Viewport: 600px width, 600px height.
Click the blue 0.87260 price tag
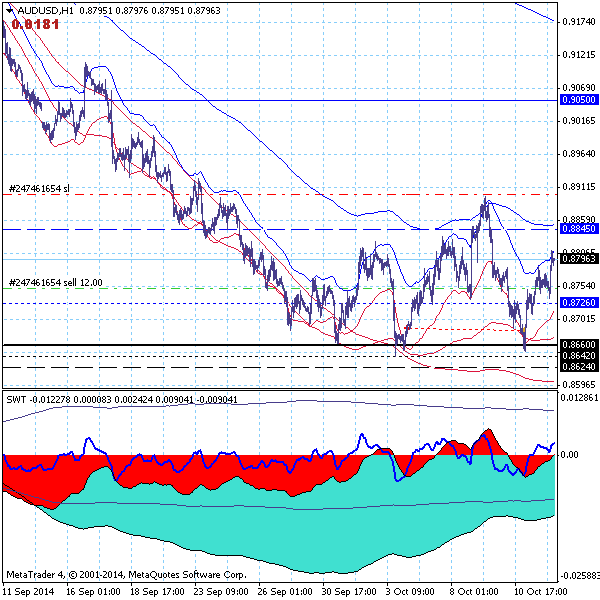579,302
